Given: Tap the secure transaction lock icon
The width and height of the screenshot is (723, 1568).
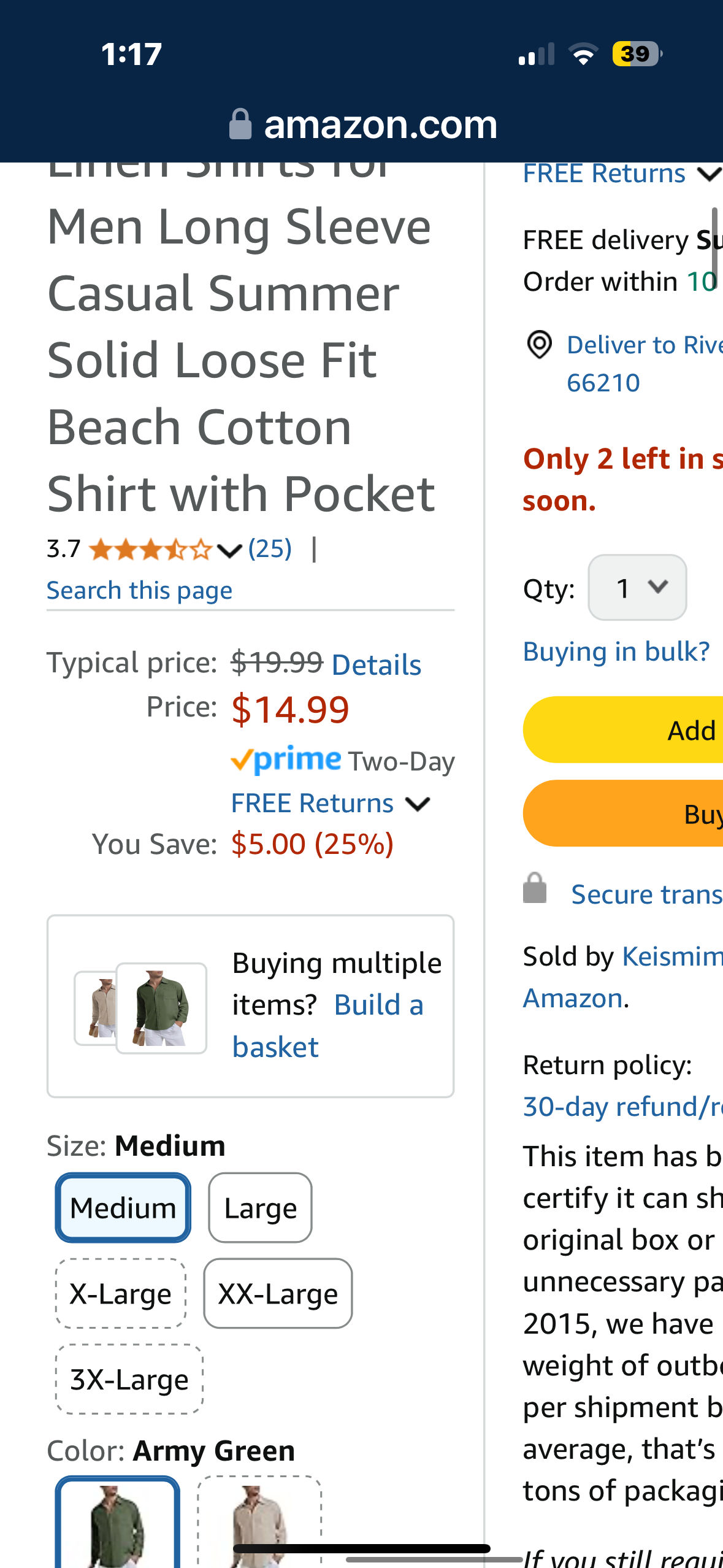Looking at the screenshot, I should click(535, 889).
